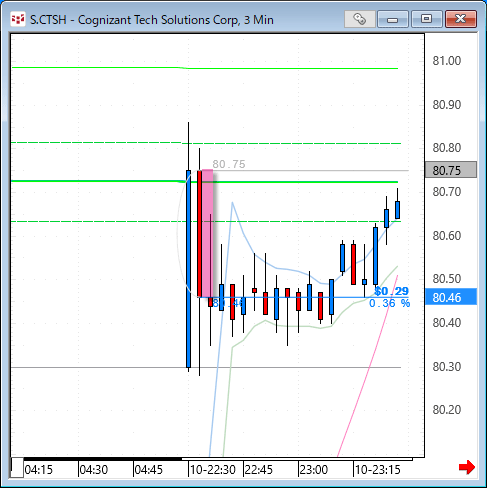Click the 81.00 price axis label
Image resolution: width=487 pixels, height=488 pixels.
tap(447, 61)
